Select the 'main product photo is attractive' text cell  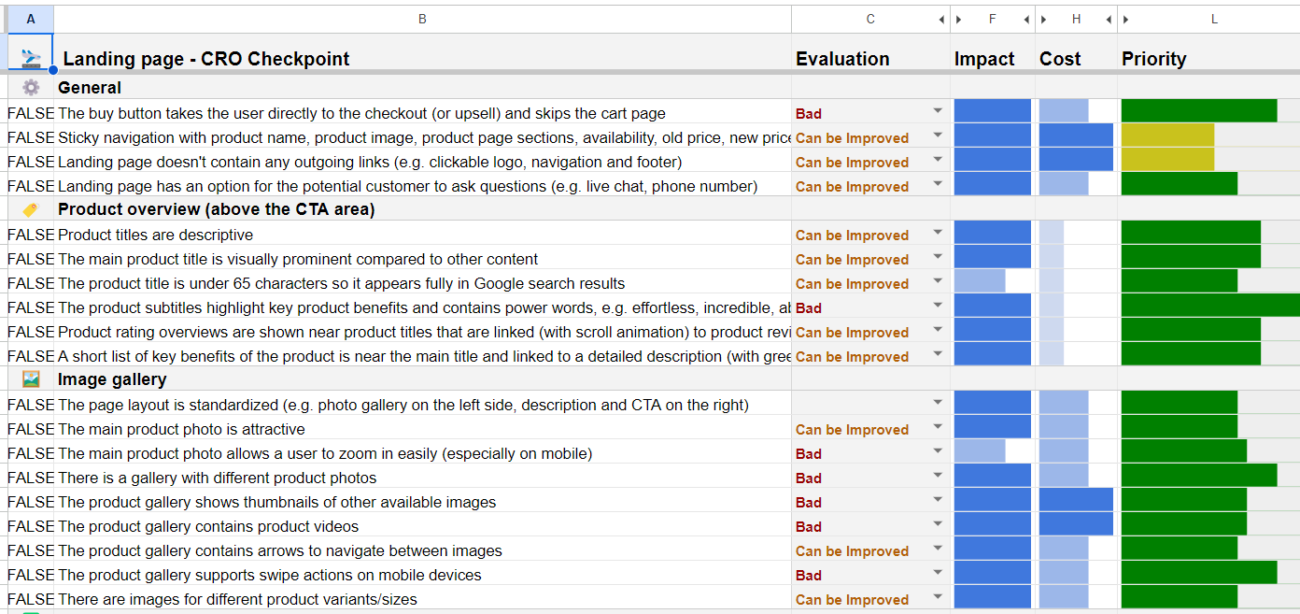(422, 429)
